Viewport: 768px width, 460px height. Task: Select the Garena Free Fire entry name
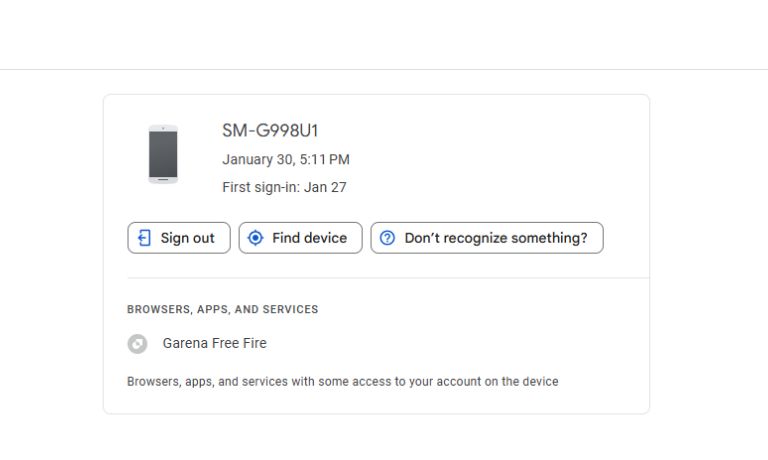[x=214, y=343]
